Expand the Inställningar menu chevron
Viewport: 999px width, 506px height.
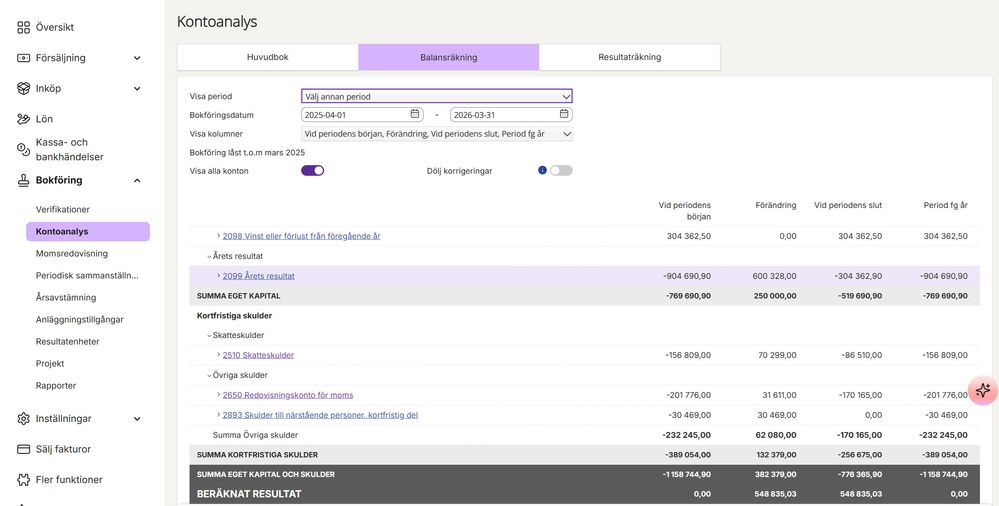tap(137, 419)
